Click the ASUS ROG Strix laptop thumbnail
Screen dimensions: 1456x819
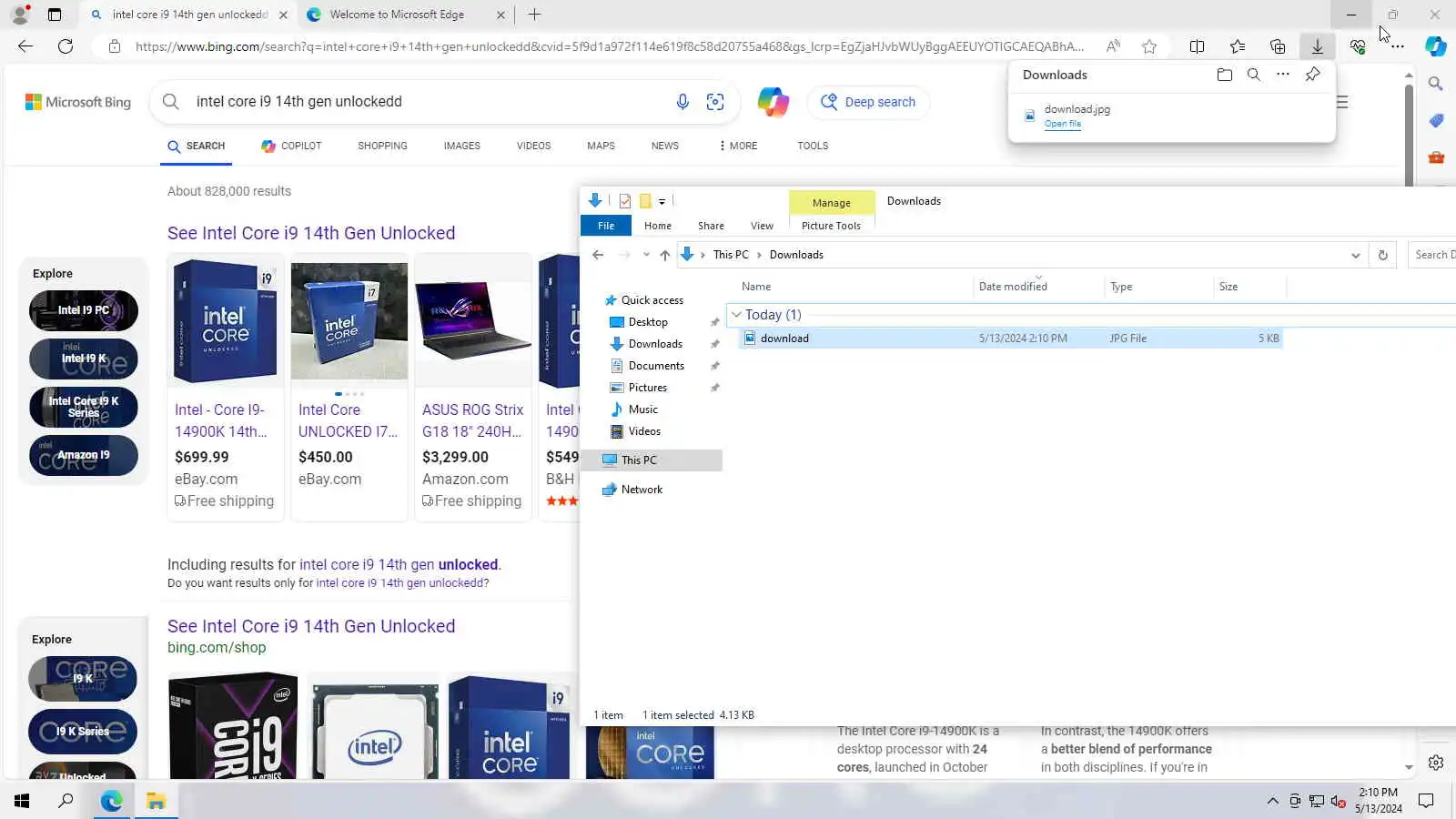click(x=473, y=321)
